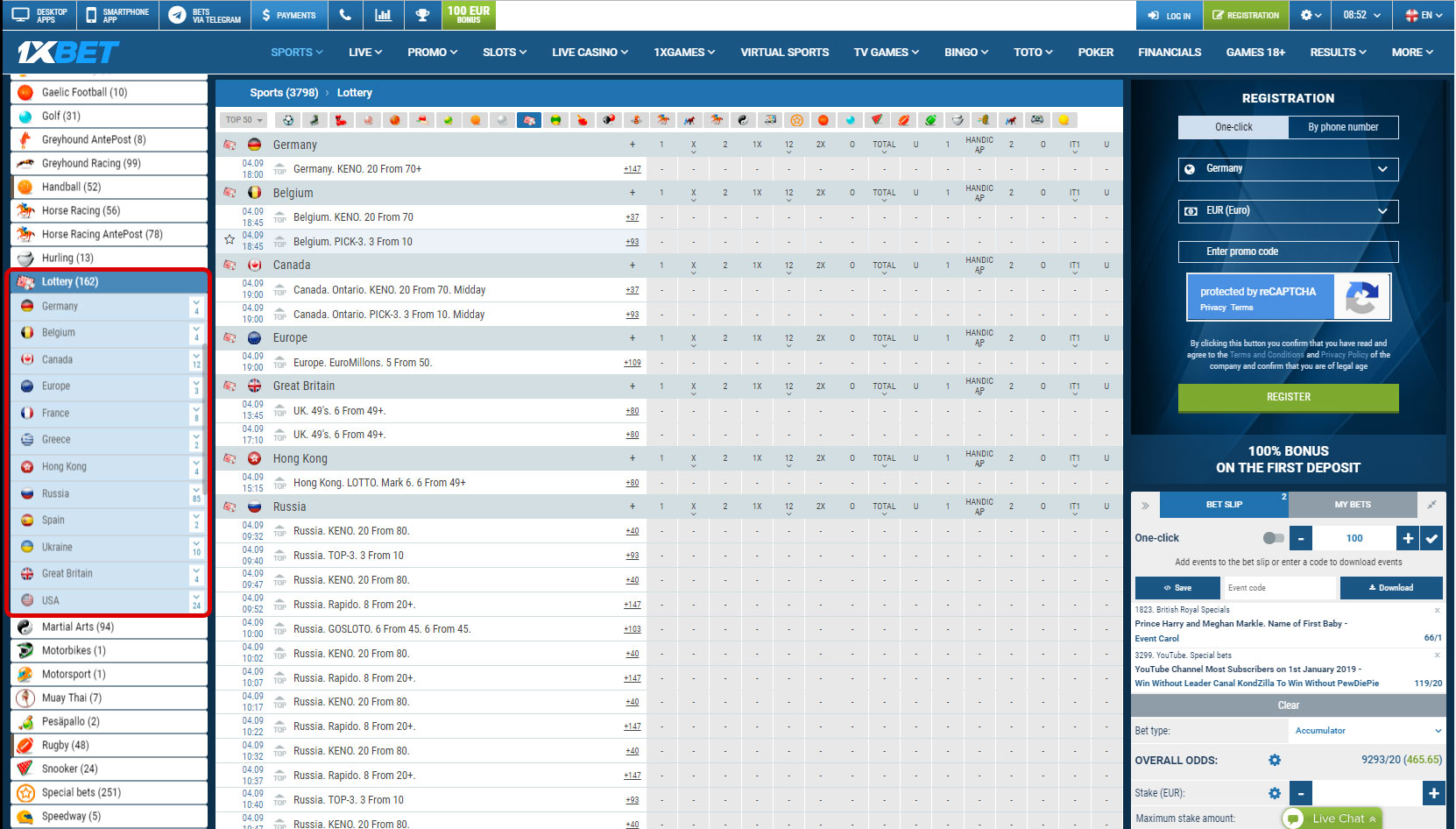Click the trophy icon in top bar

[x=422, y=15]
